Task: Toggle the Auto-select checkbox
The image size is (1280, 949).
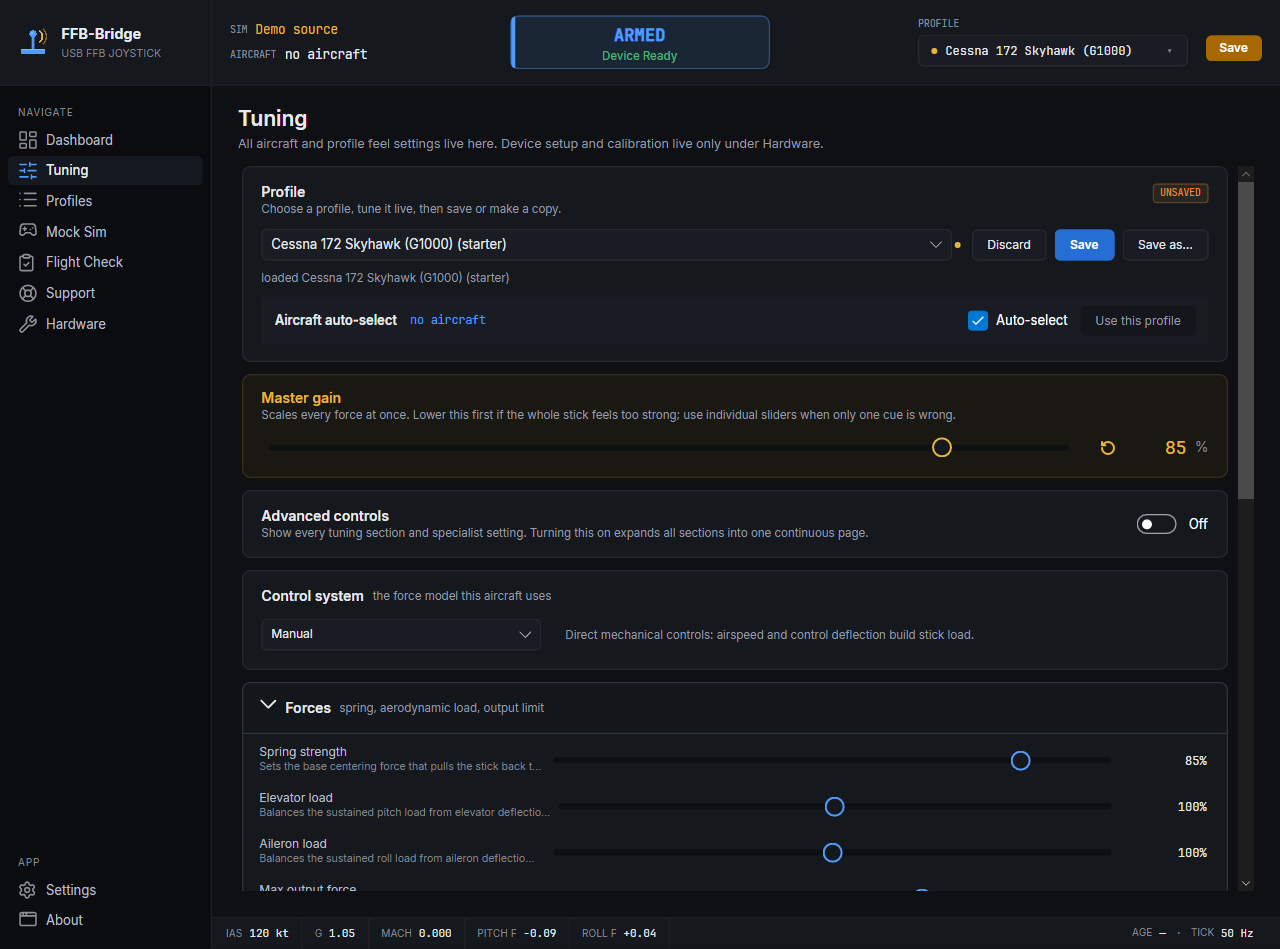Action: click(x=978, y=321)
